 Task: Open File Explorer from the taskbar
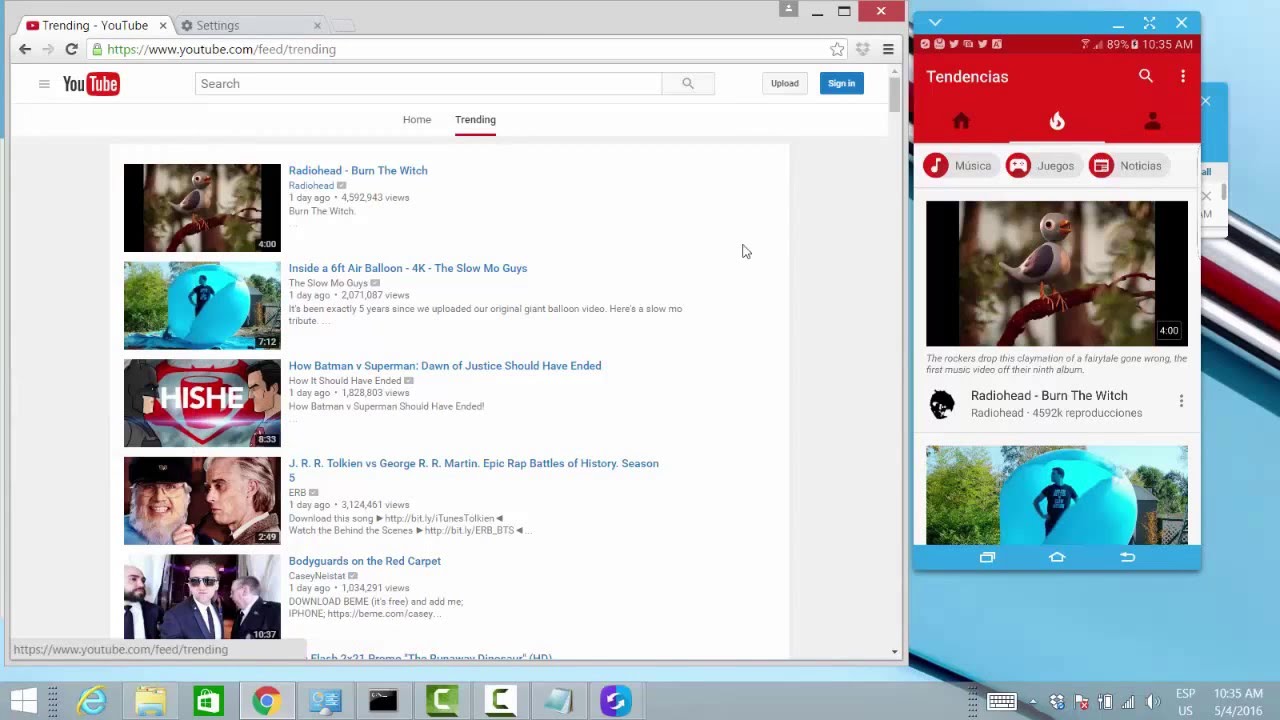(x=150, y=701)
